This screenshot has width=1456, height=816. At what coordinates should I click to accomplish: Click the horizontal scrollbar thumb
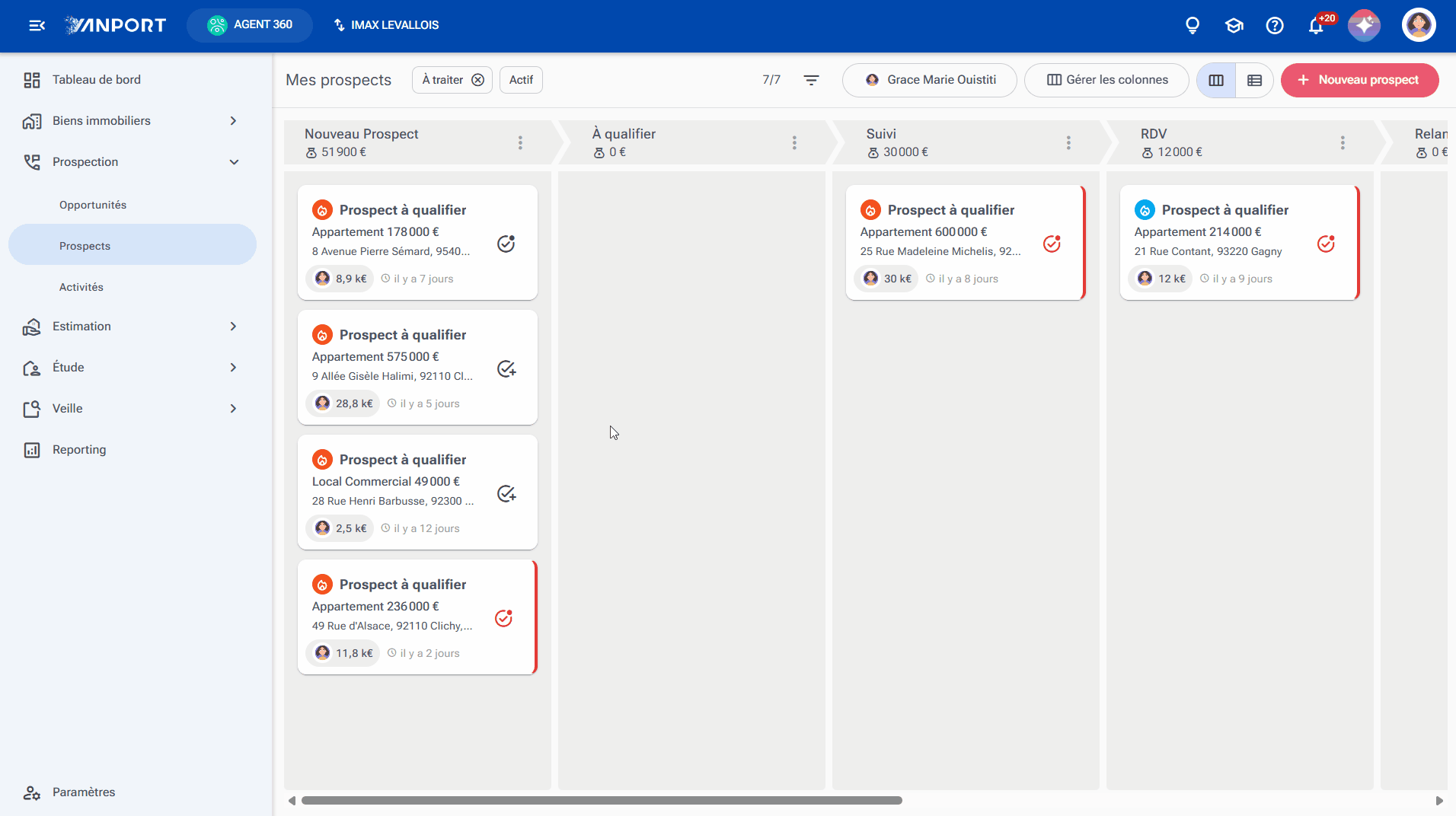coord(602,801)
